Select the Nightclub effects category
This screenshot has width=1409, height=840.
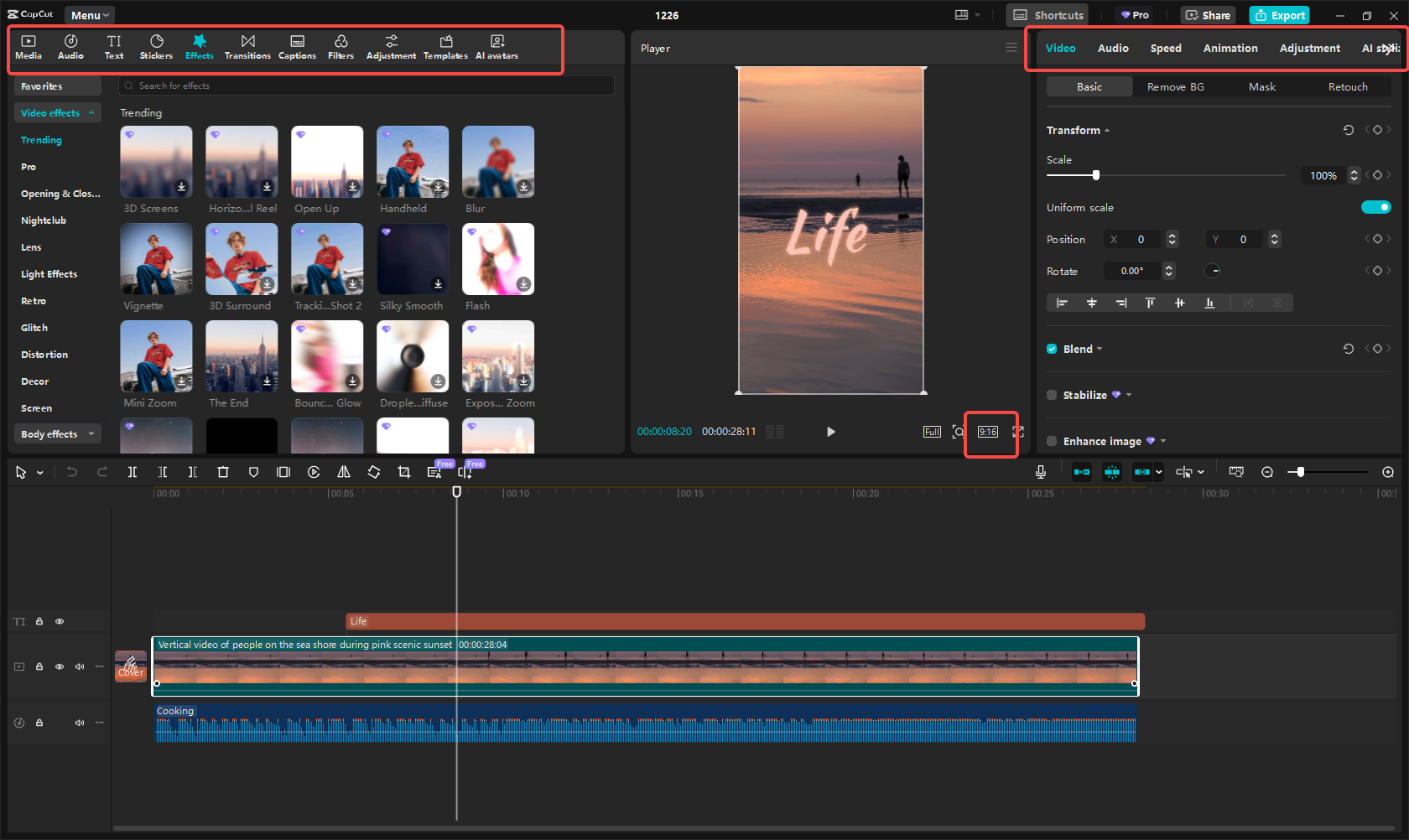click(x=44, y=220)
